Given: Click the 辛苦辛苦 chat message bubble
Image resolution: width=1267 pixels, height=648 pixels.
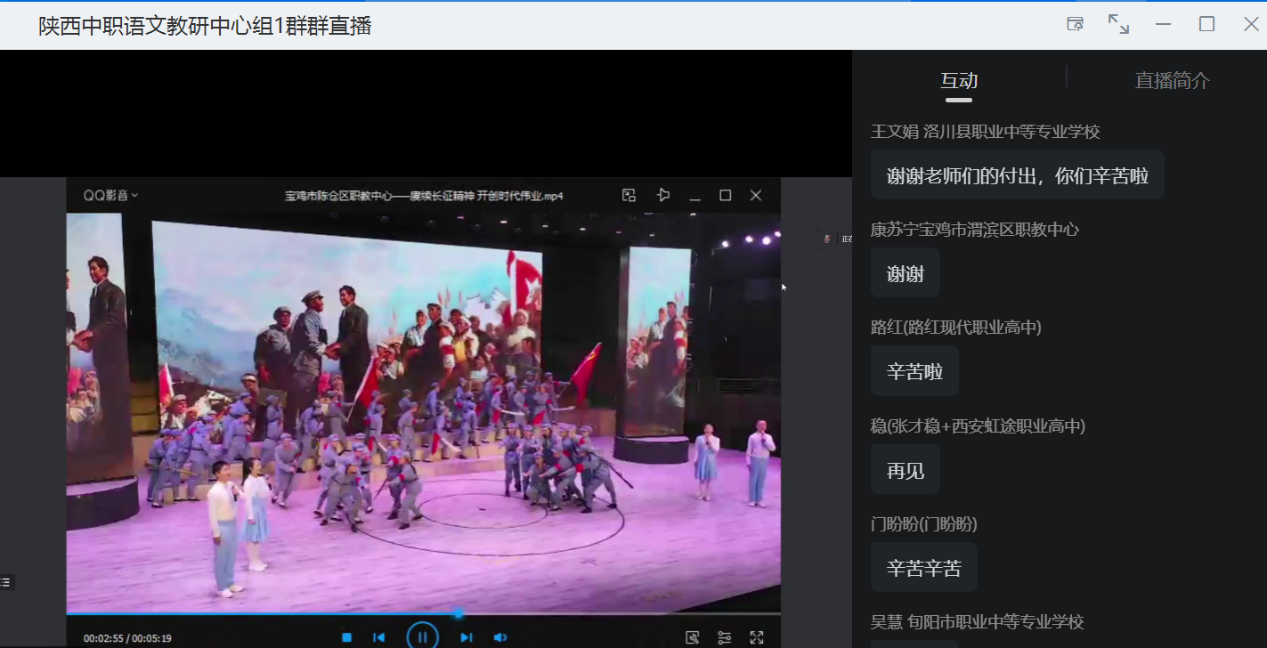Looking at the screenshot, I should click(924, 567).
